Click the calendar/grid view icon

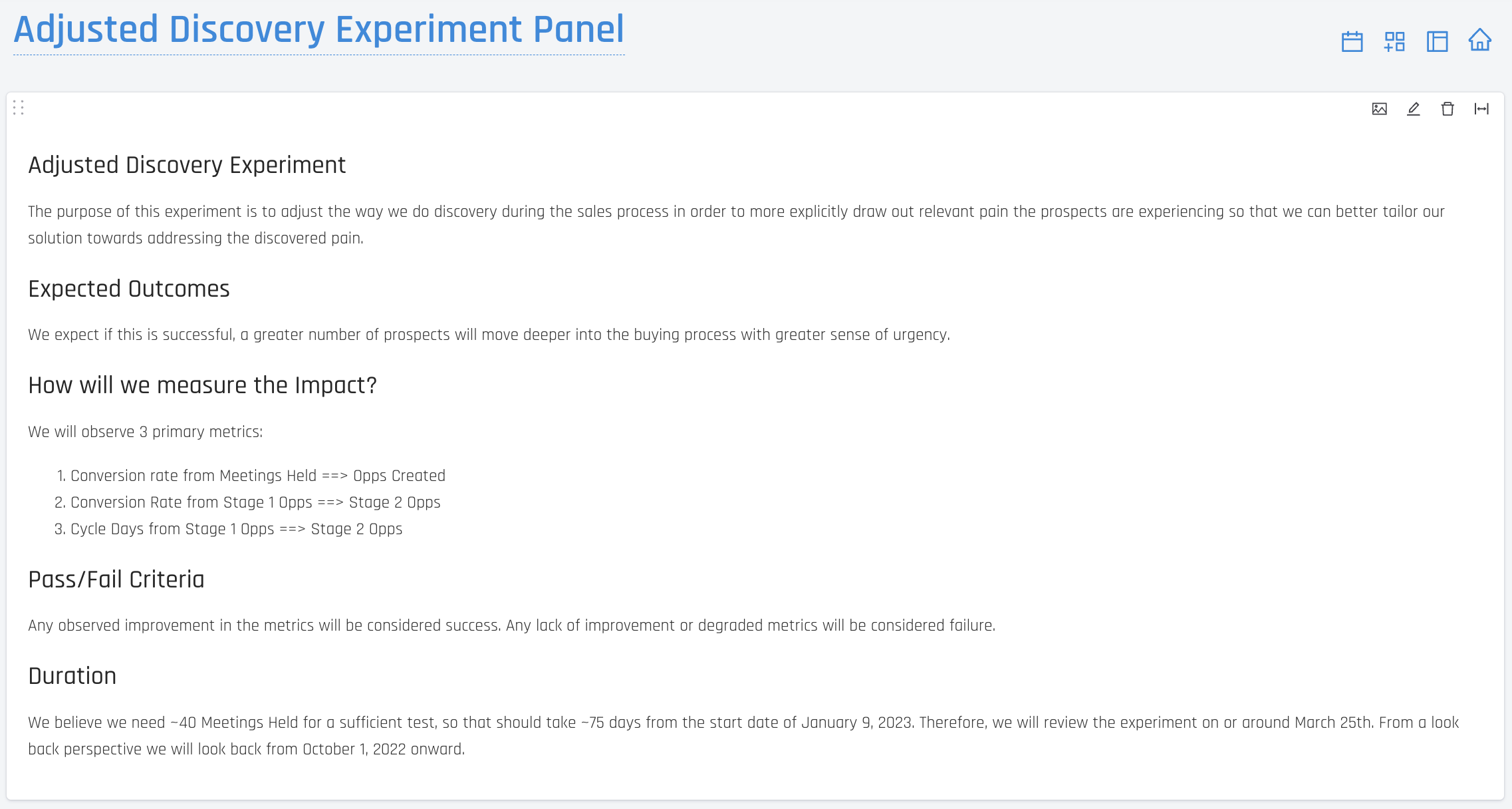(x=1353, y=40)
